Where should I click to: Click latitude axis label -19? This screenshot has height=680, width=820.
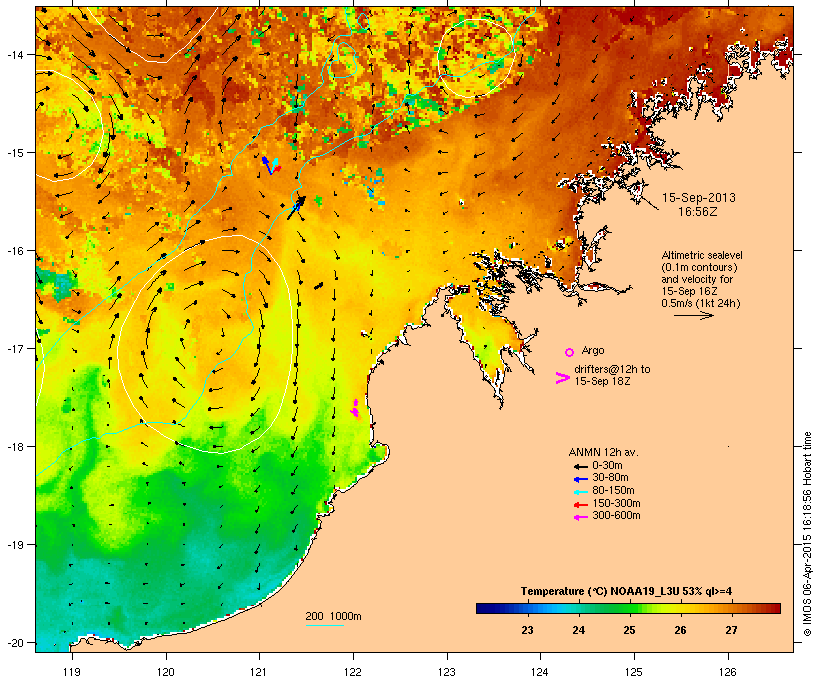click(15, 545)
